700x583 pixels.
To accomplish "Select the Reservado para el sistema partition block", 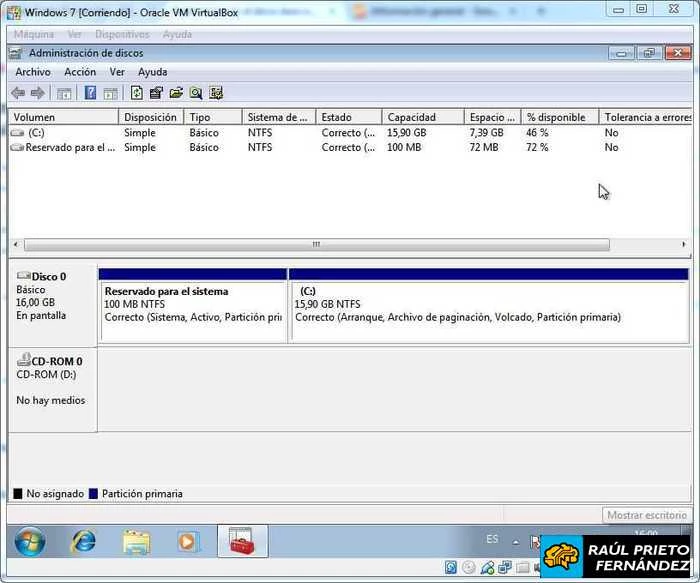I will click(193, 306).
